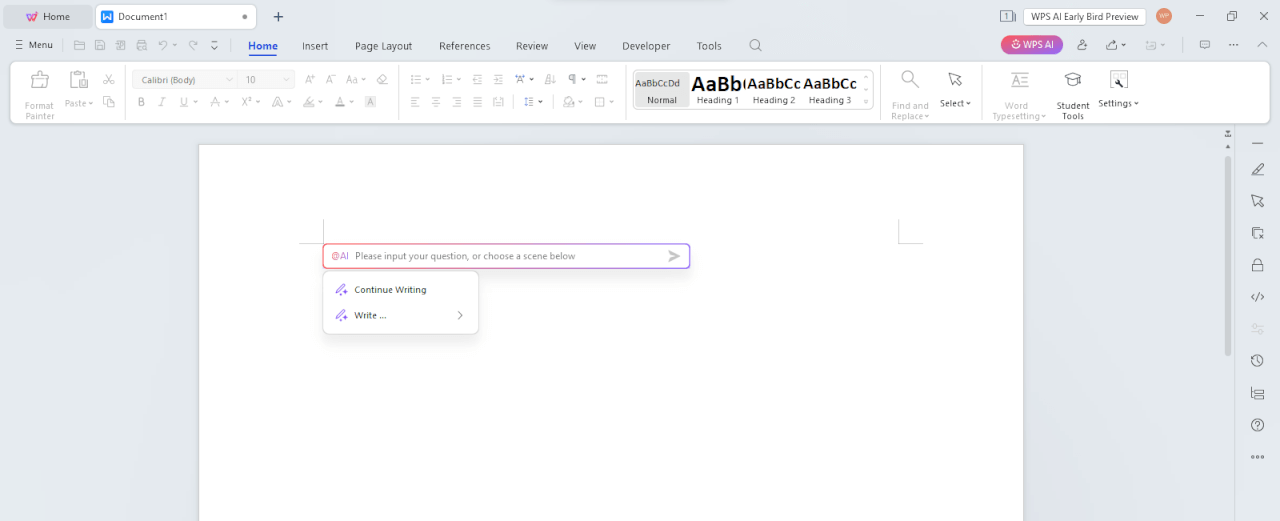Open the code brackets icon in sidebar

tap(1258, 297)
